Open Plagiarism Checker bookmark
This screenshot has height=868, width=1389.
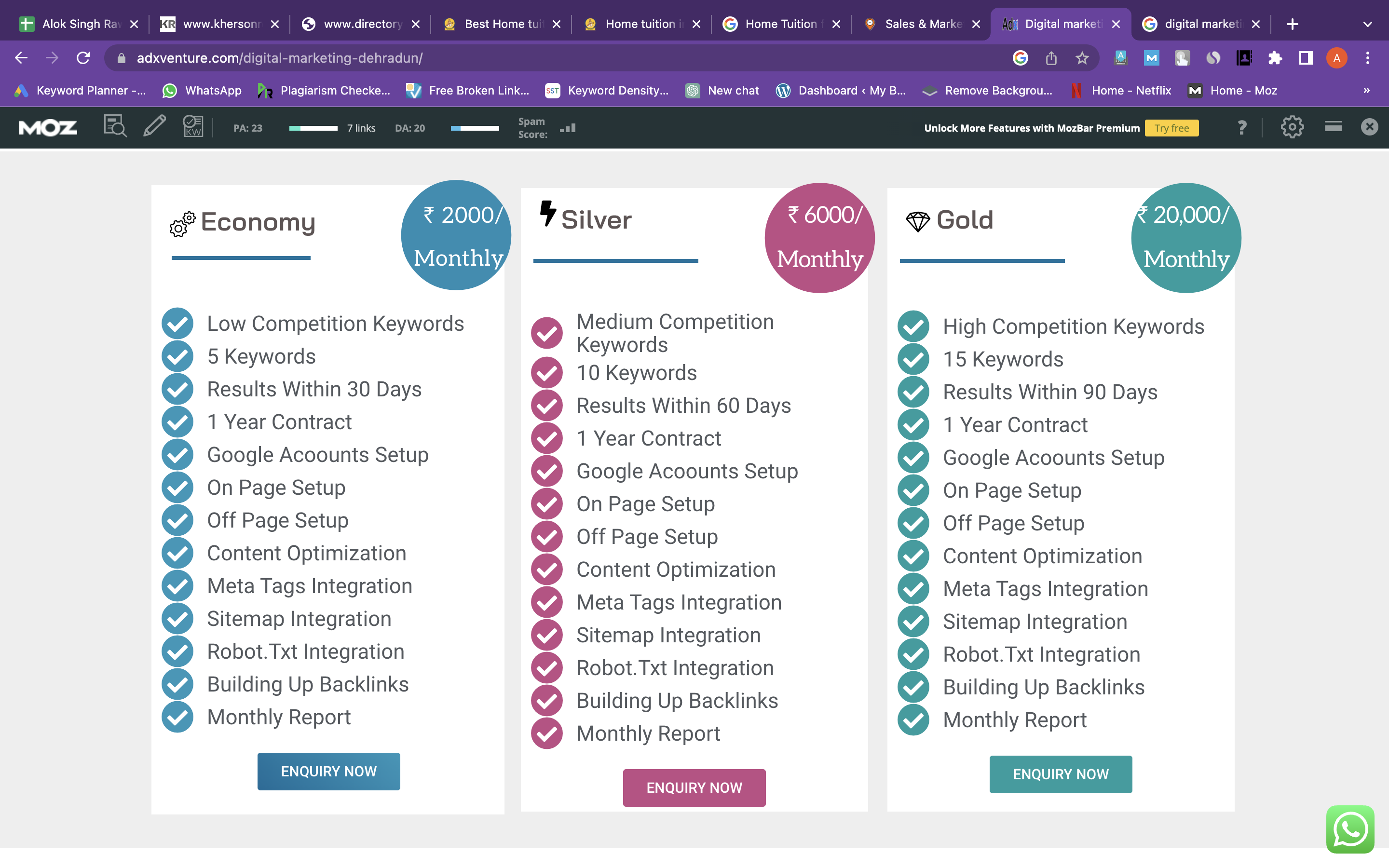click(x=324, y=91)
